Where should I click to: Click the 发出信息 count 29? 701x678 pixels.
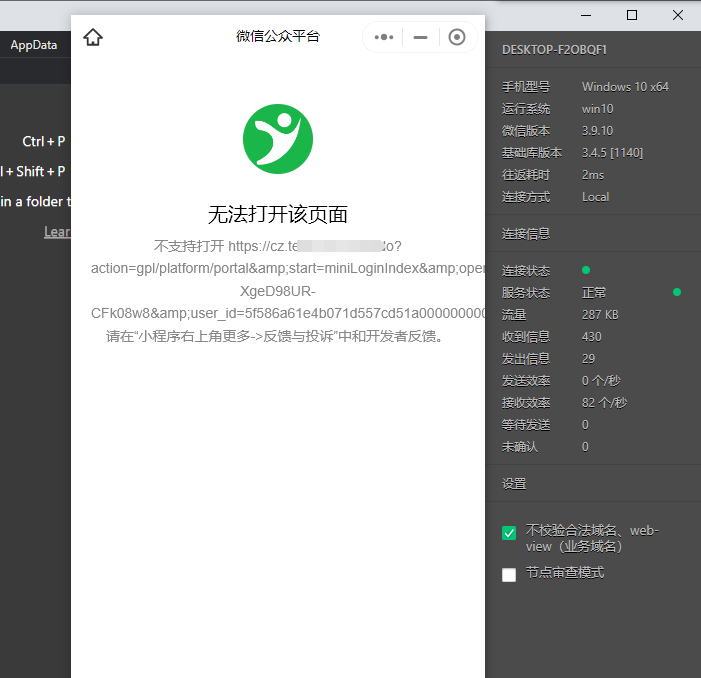point(588,359)
